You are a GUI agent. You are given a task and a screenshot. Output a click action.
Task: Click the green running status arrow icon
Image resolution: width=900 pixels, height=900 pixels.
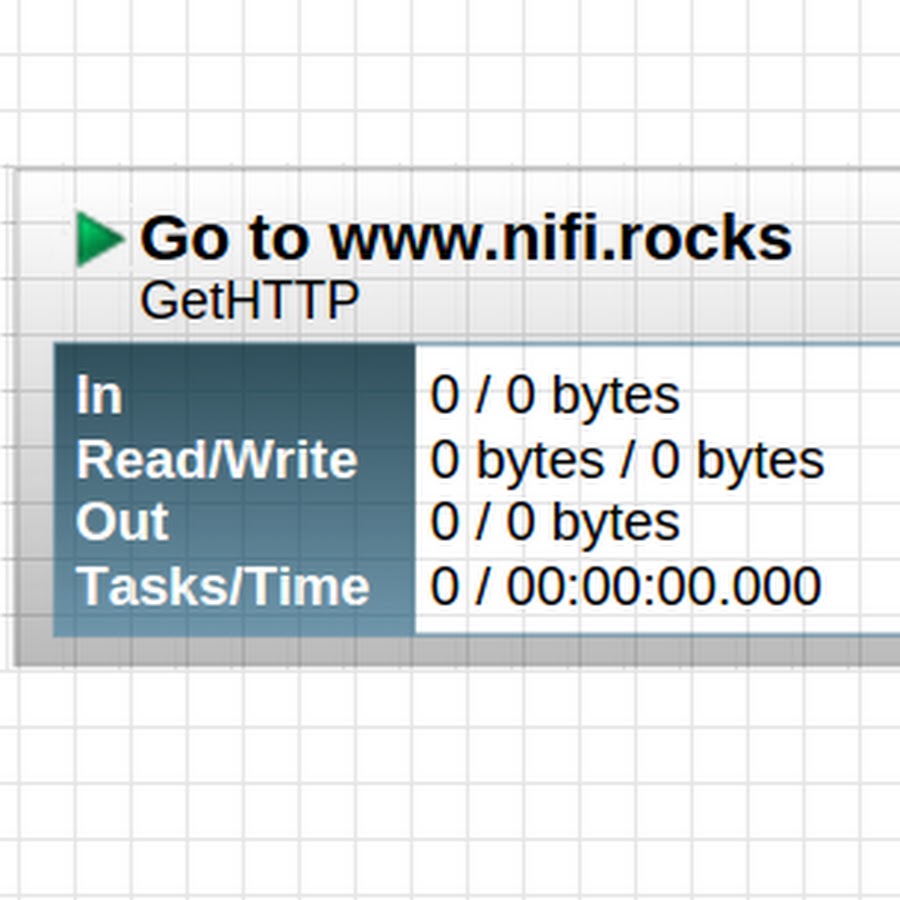pos(99,239)
